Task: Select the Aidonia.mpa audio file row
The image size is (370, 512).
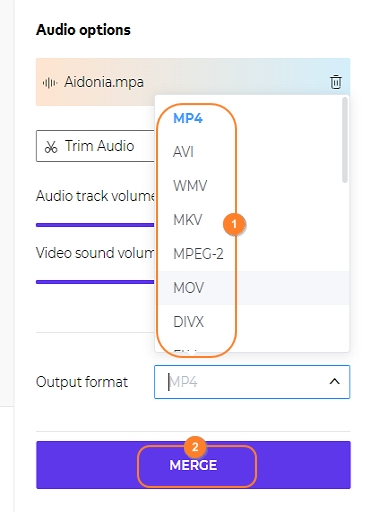Action: tap(193, 82)
